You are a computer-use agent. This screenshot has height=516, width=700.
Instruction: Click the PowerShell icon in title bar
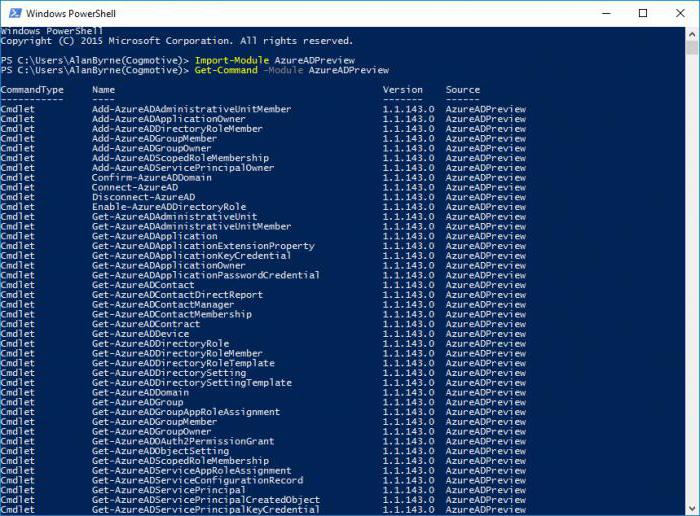tap(15, 13)
